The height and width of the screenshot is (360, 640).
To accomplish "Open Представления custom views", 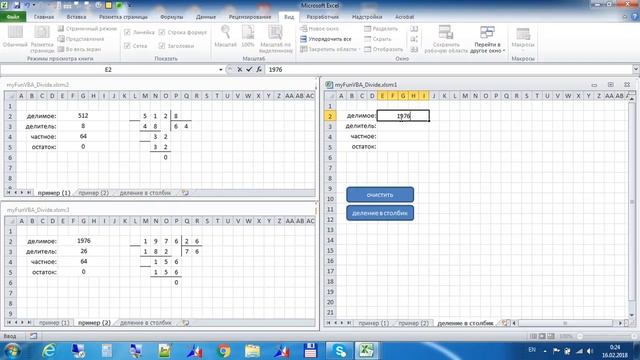I will 81,39.
